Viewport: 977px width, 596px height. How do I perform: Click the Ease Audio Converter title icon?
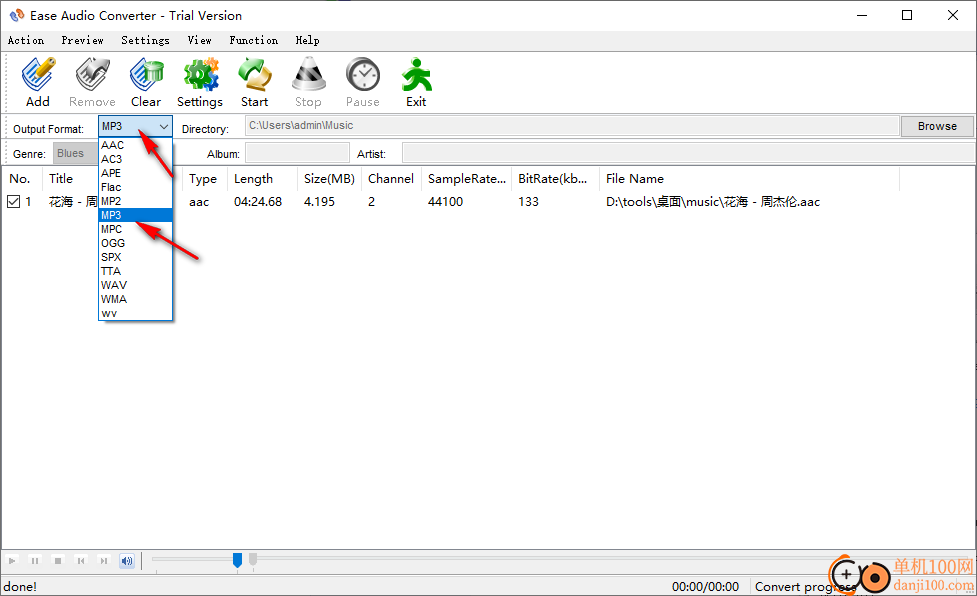point(17,15)
